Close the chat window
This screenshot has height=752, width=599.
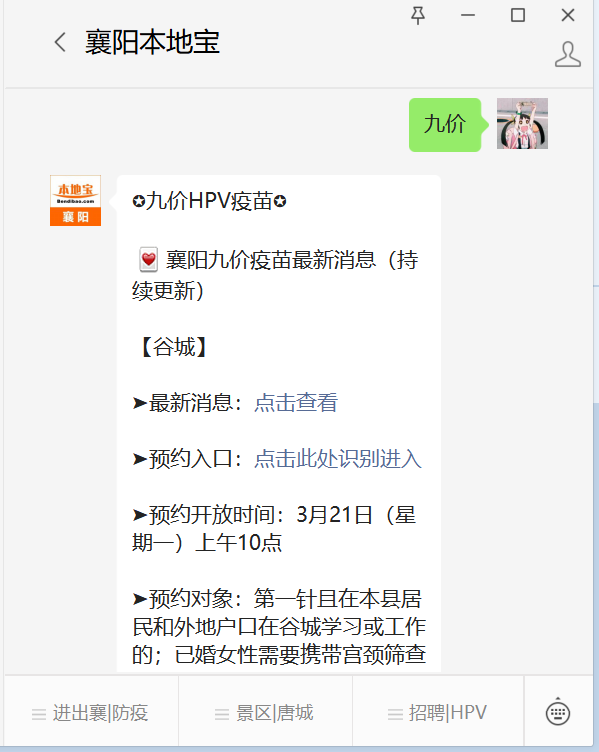(568, 15)
